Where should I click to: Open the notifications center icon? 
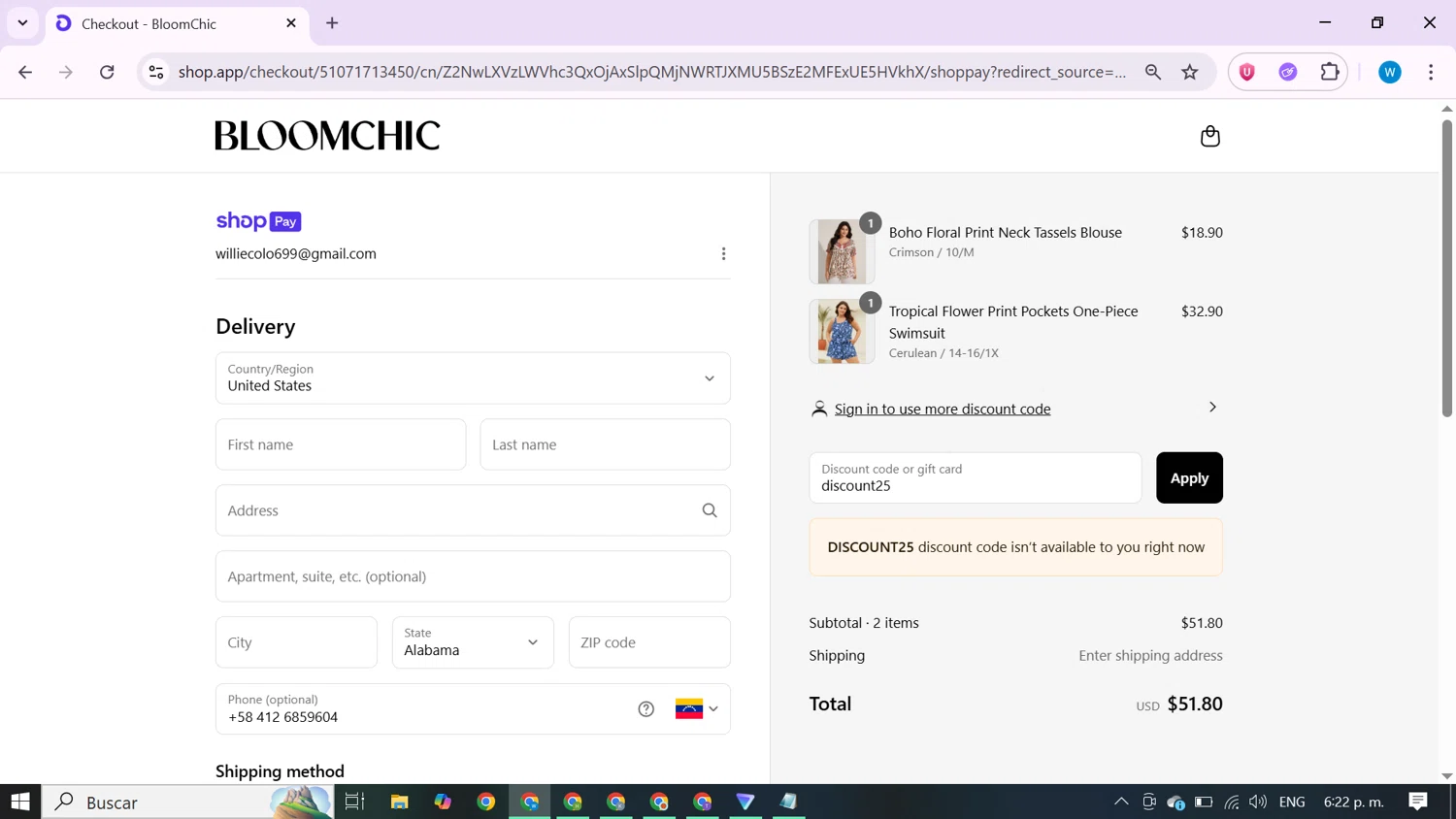(x=1418, y=802)
